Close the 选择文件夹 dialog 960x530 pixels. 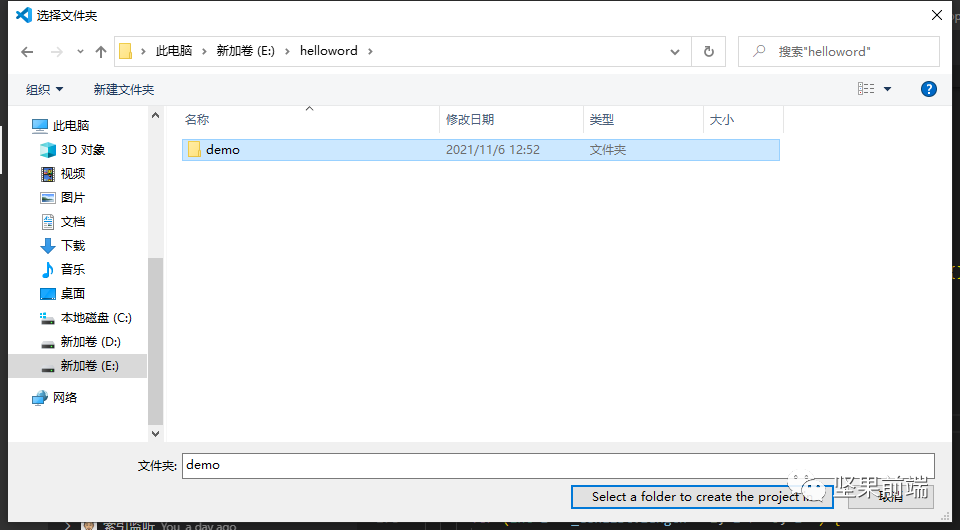937,15
